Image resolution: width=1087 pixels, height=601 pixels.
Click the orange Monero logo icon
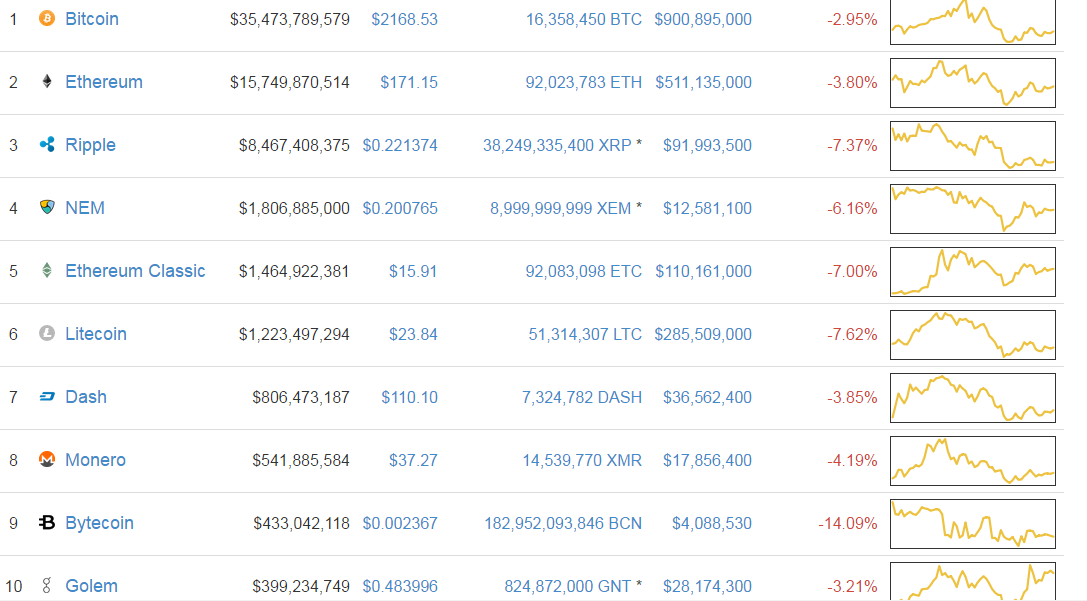pyautogui.click(x=46, y=460)
